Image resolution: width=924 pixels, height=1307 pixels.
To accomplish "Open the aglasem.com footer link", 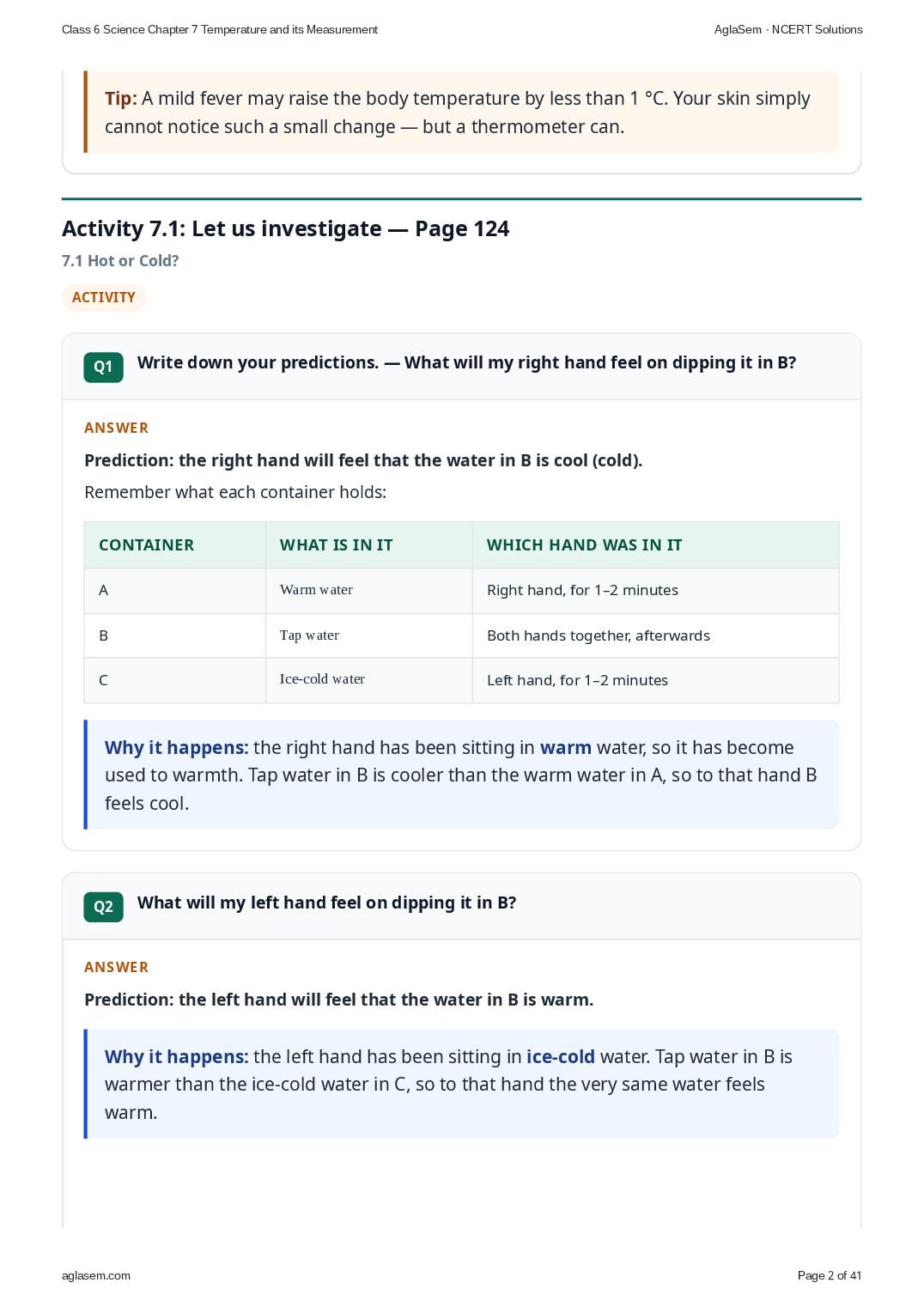I will tap(96, 1275).
